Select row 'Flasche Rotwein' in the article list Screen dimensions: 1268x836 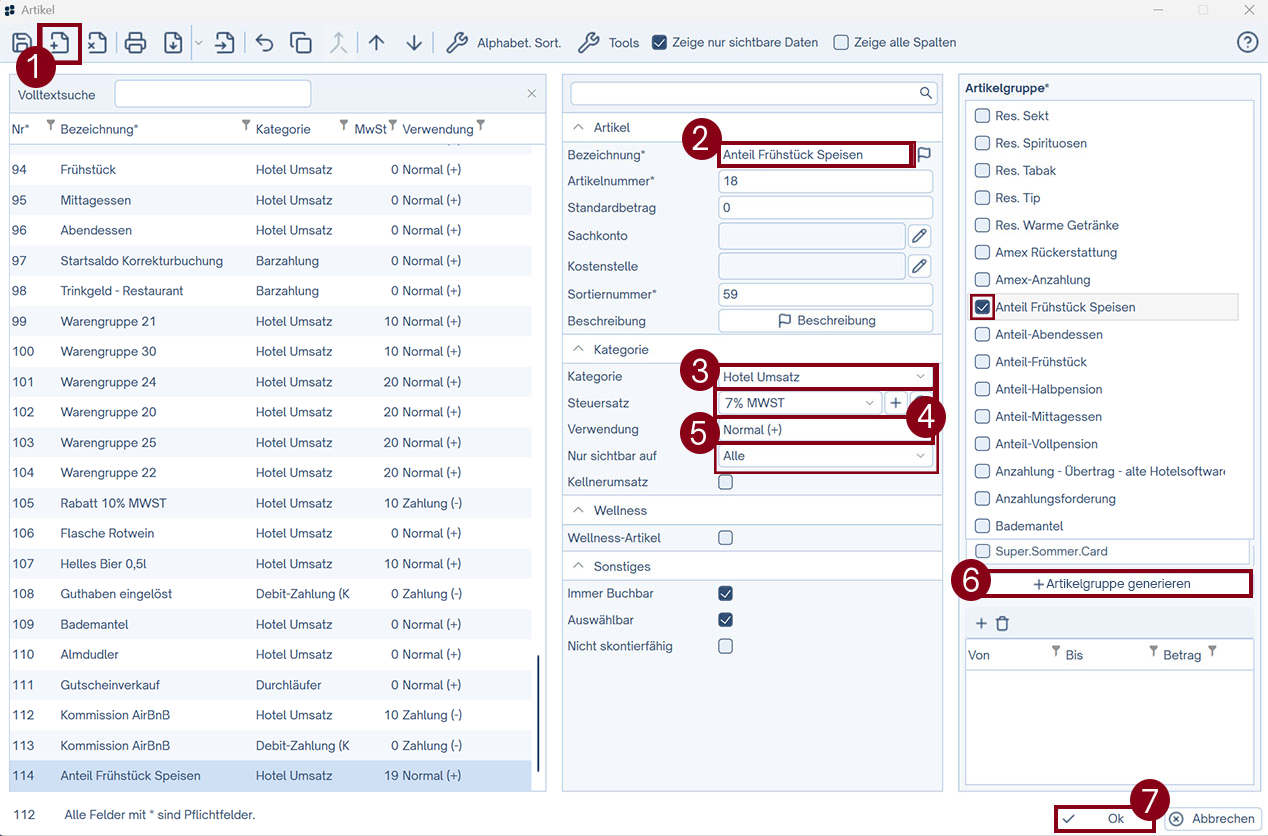[x=271, y=533]
